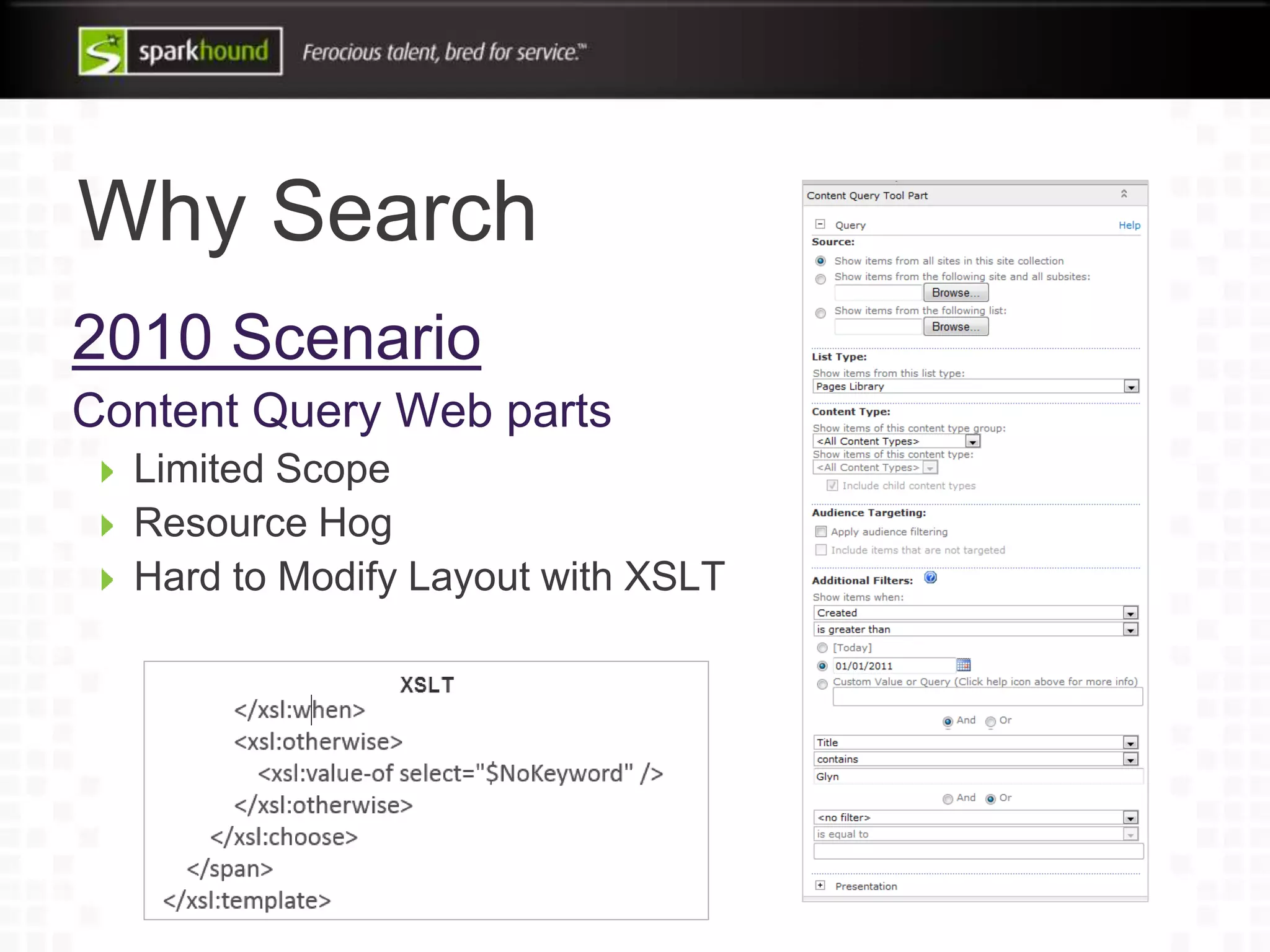Open the date picker calendar icon

(963, 665)
